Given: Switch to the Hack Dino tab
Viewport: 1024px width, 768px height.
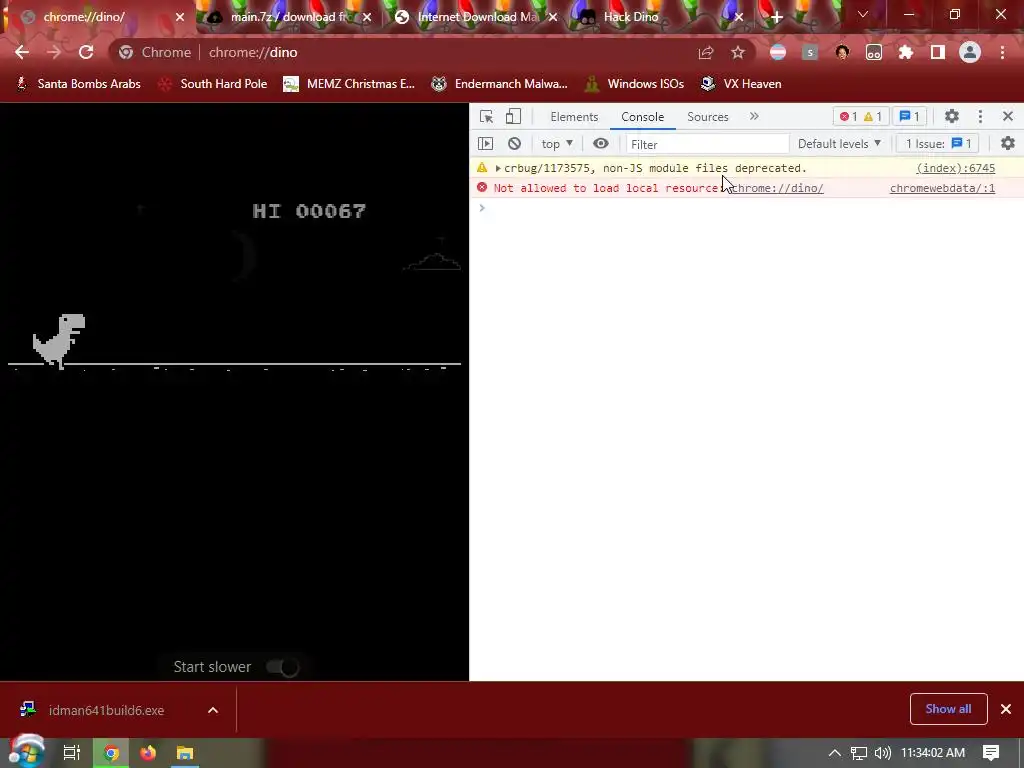Looking at the screenshot, I should click(662, 17).
